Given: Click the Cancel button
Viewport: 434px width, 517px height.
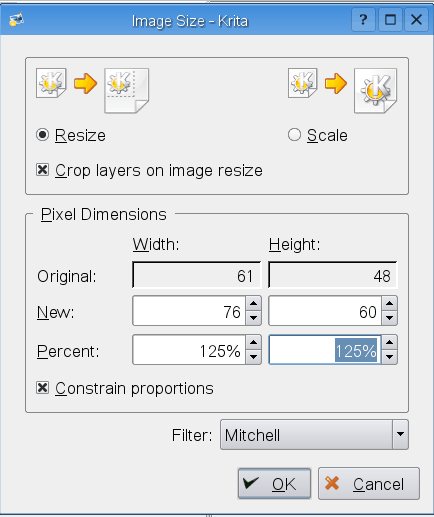Looking at the screenshot, I should tap(369, 484).
